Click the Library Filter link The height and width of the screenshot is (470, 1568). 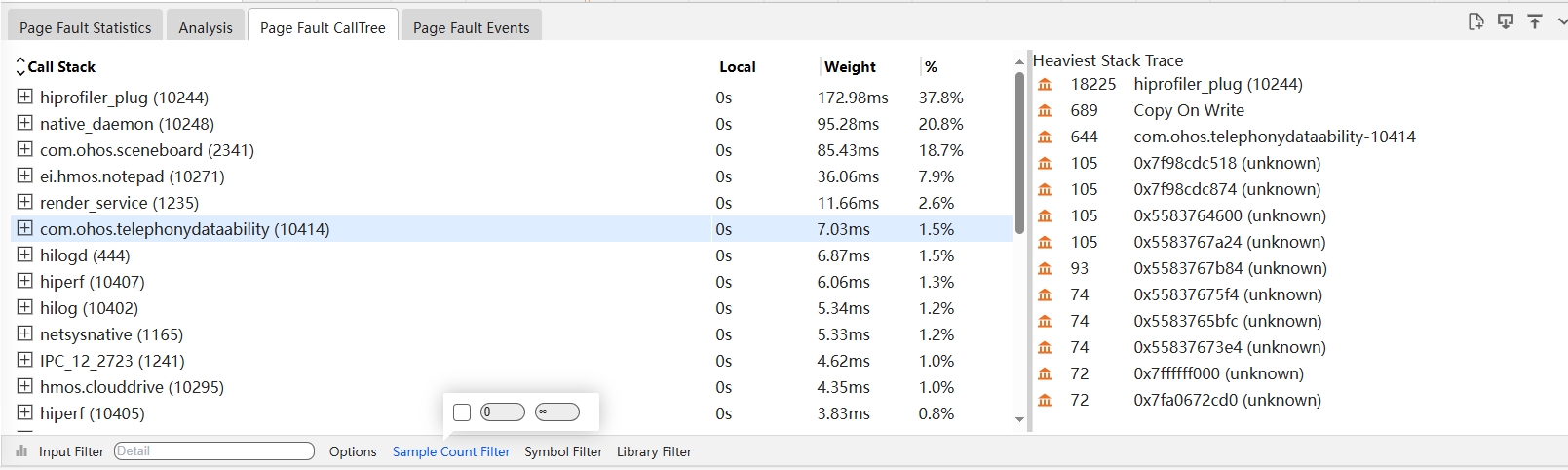click(x=654, y=451)
